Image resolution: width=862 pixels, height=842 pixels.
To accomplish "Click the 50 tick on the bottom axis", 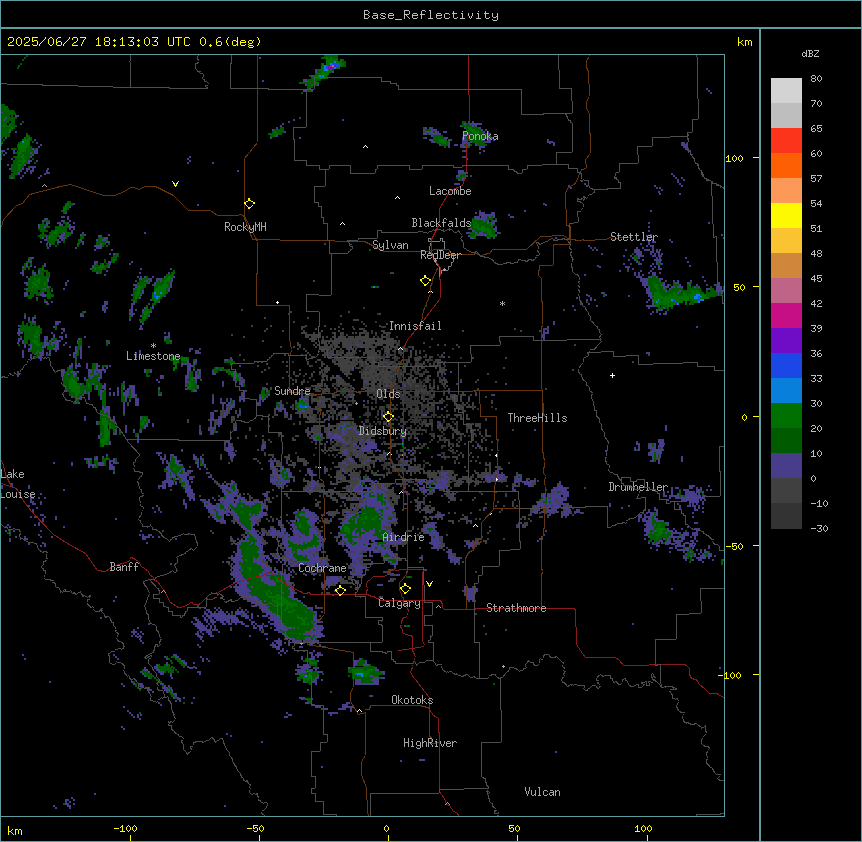I will [x=514, y=828].
